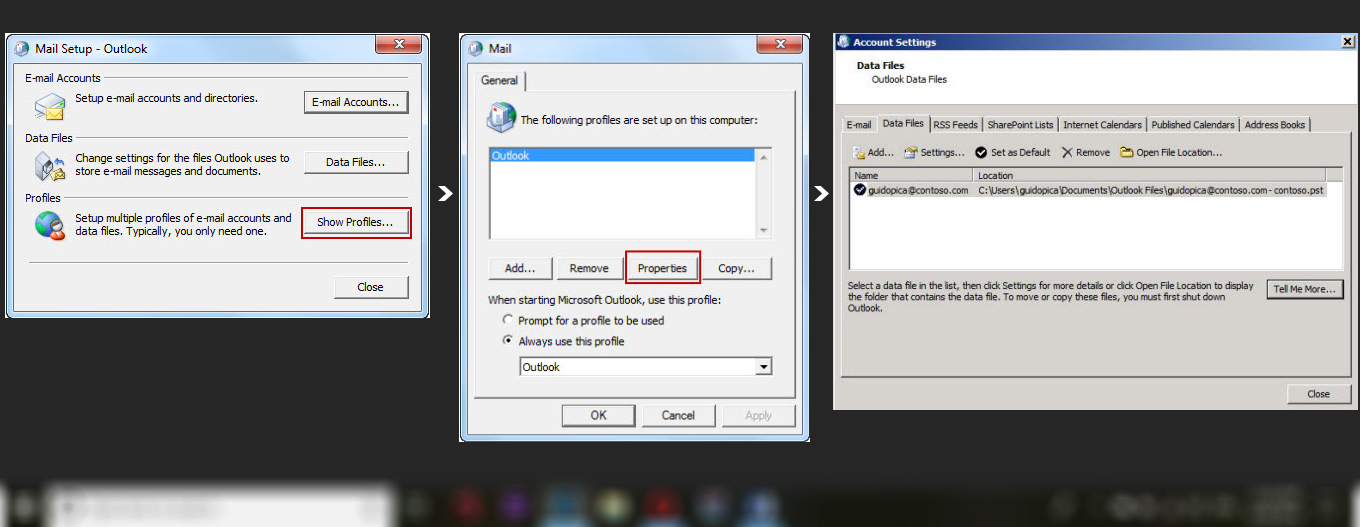Select the Outlook profile in list
1360x527 pixels.
click(622, 156)
